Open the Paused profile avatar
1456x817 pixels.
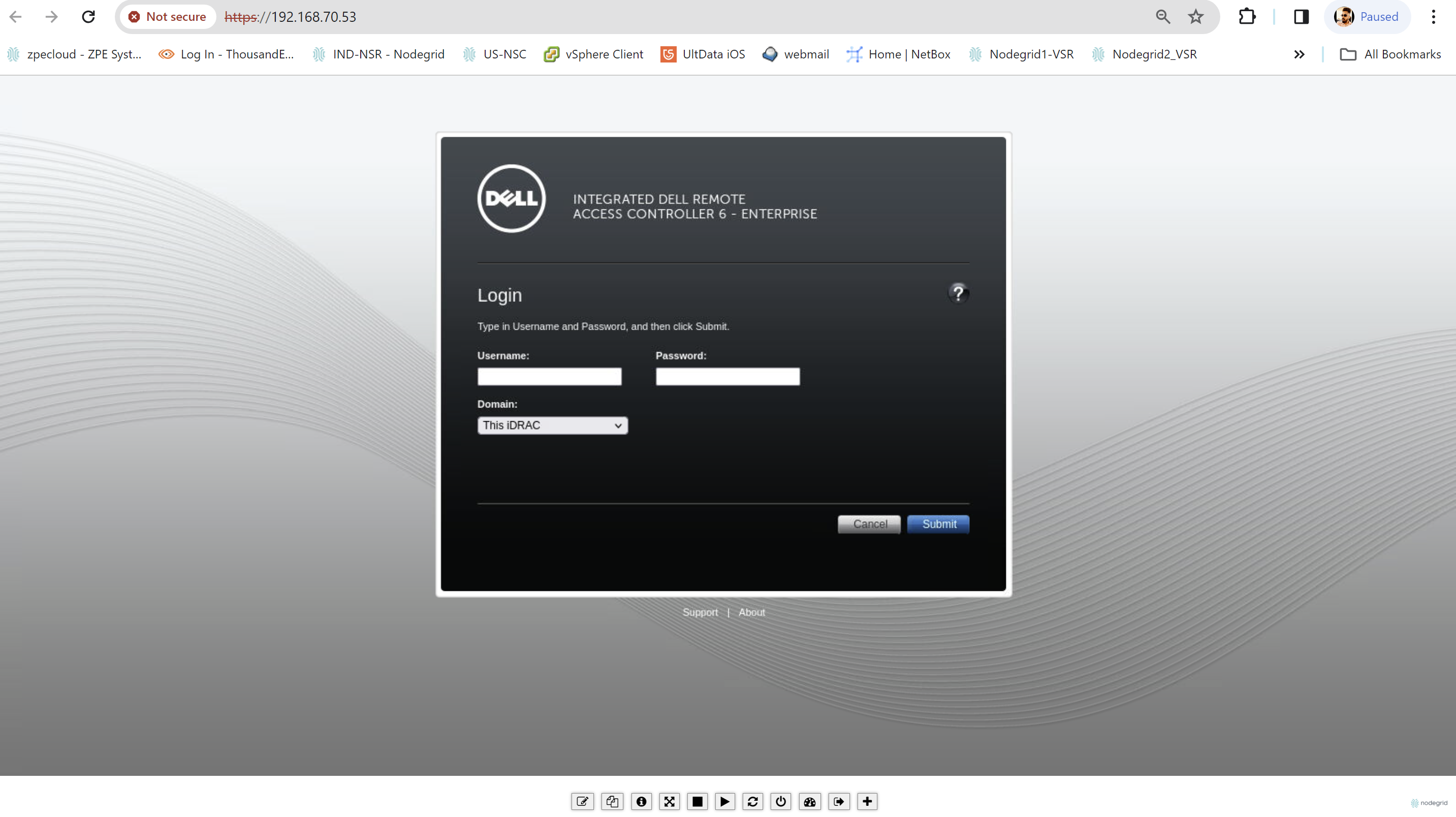point(1367,17)
